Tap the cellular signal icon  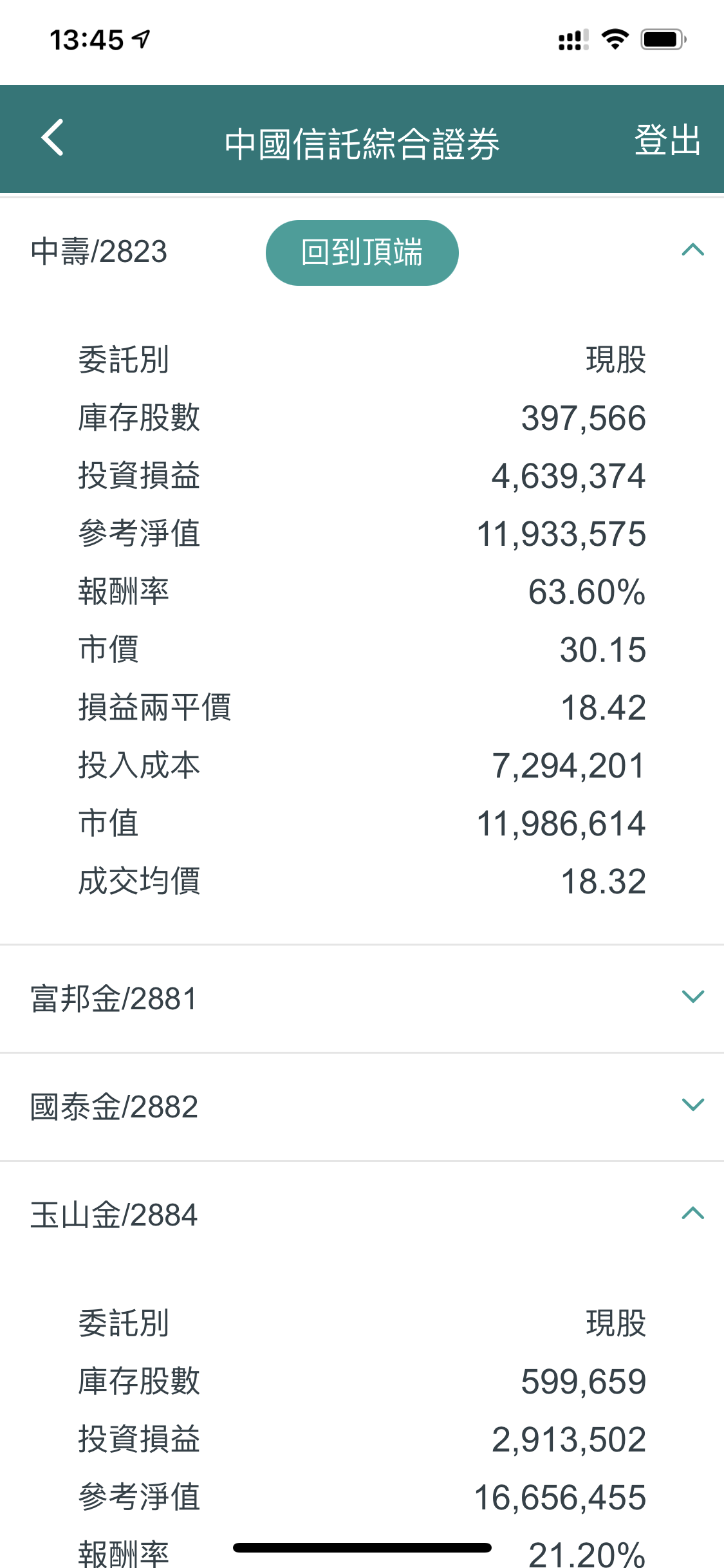(573, 40)
